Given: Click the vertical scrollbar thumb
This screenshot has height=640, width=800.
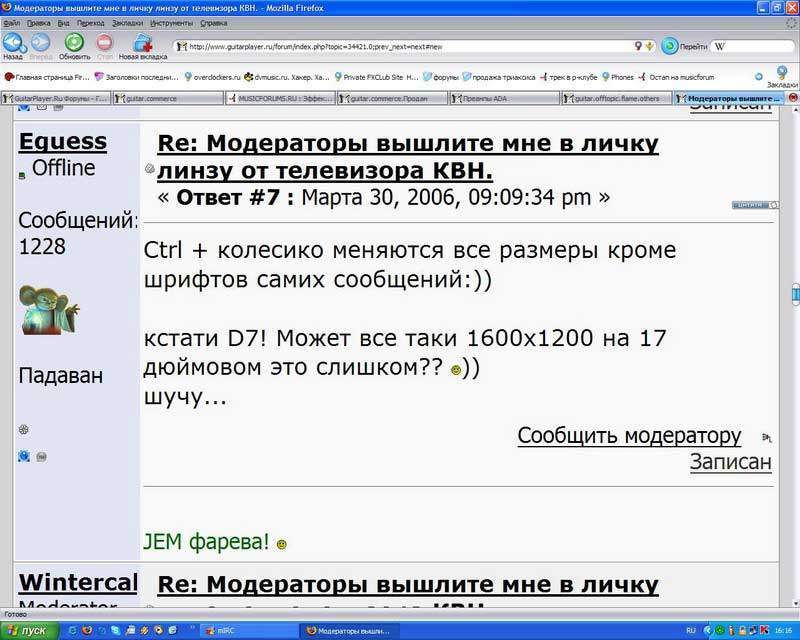Looking at the screenshot, I should pyautogui.click(x=795, y=293).
